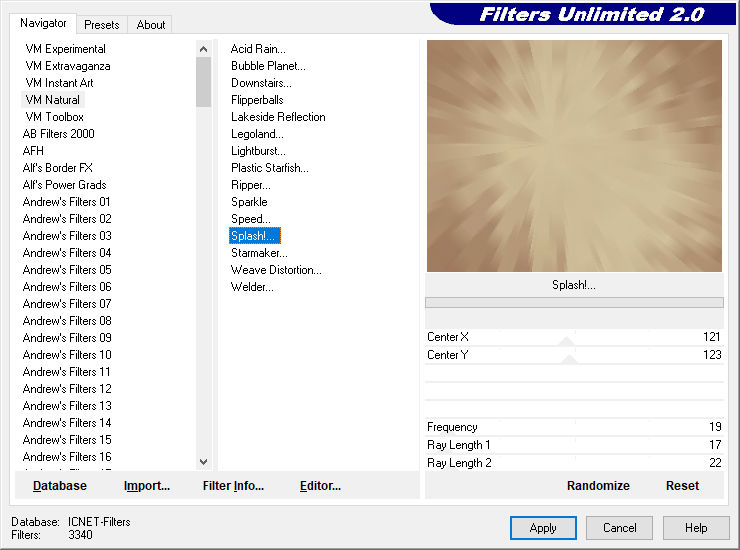Open Filter Info...
The image size is (740, 550).
tap(233, 486)
